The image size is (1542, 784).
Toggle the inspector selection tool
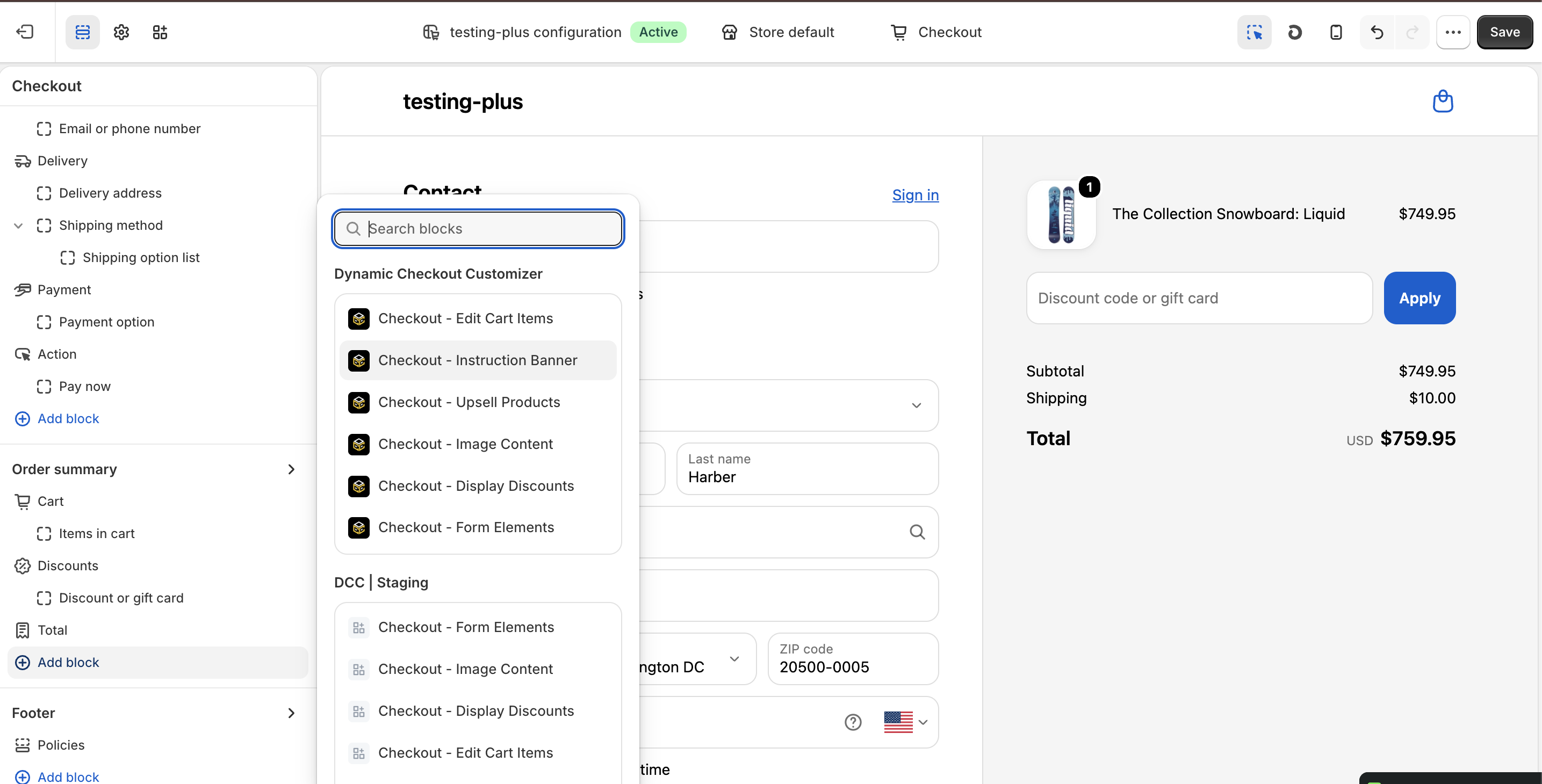click(1255, 32)
